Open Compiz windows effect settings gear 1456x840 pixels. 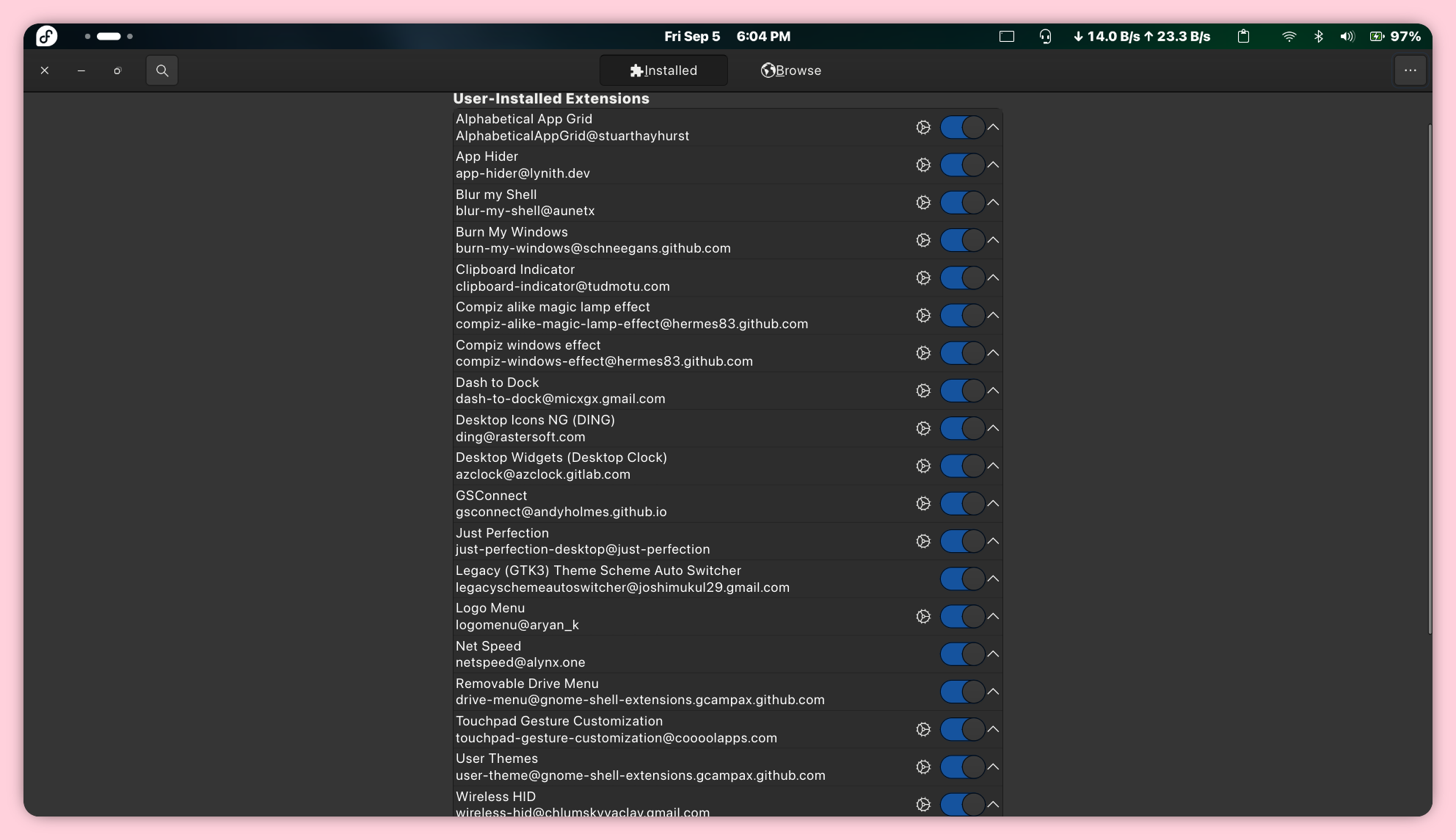click(x=923, y=353)
